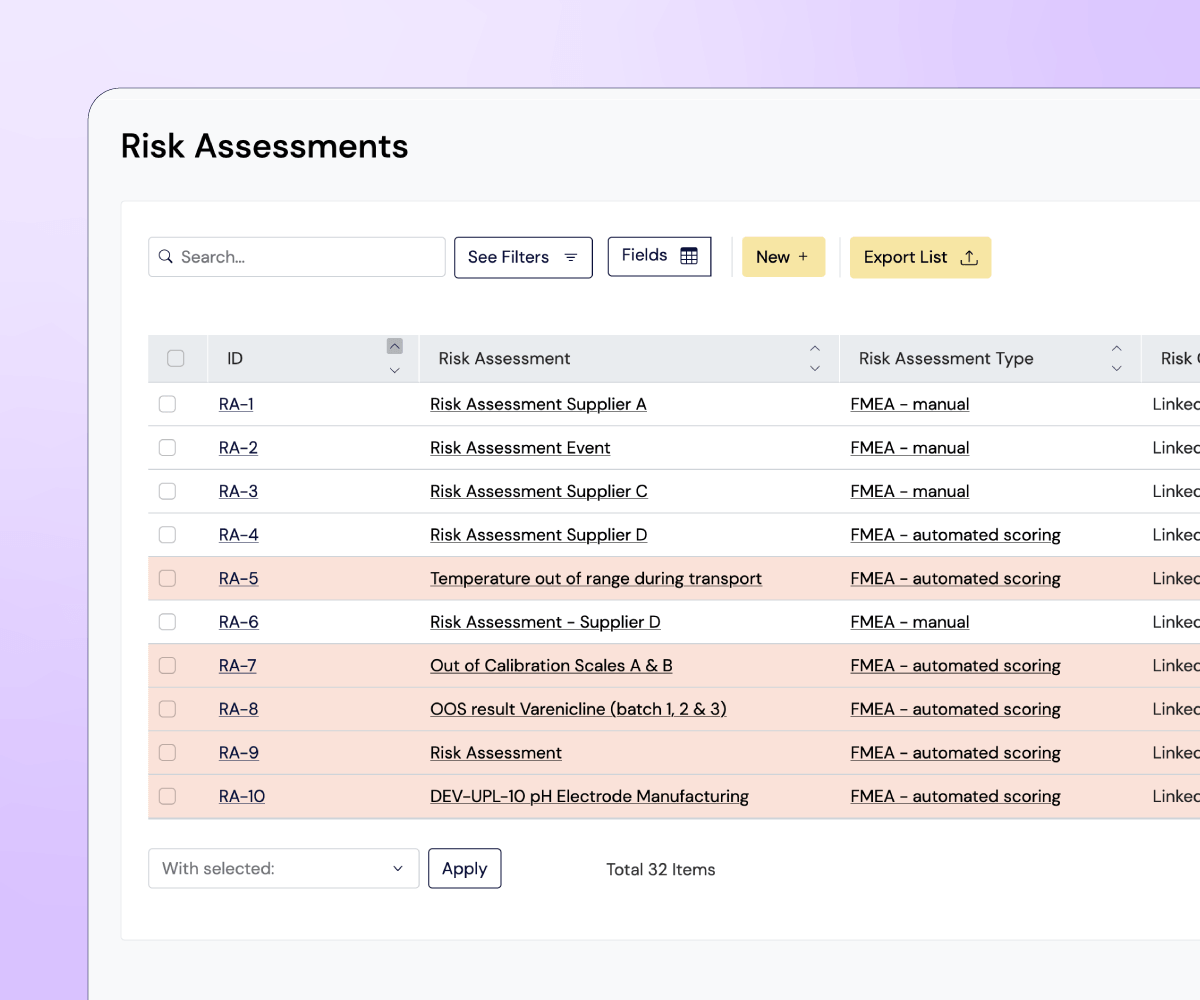Click FMEA - automated scoring in RA-4 row
The width and height of the screenshot is (1200, 1000).
coord(956,535)
